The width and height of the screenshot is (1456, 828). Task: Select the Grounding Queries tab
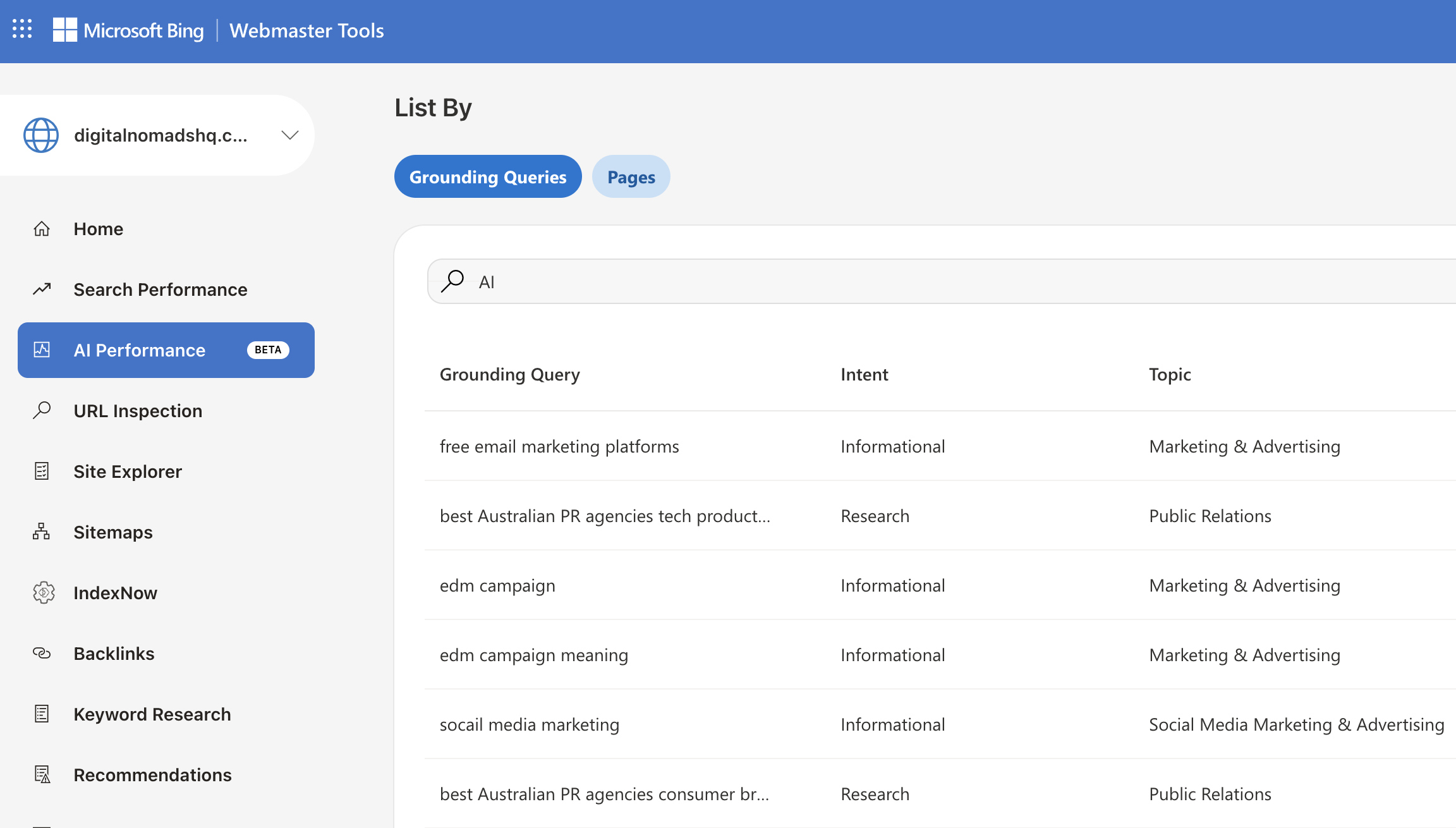click(488, 176)
